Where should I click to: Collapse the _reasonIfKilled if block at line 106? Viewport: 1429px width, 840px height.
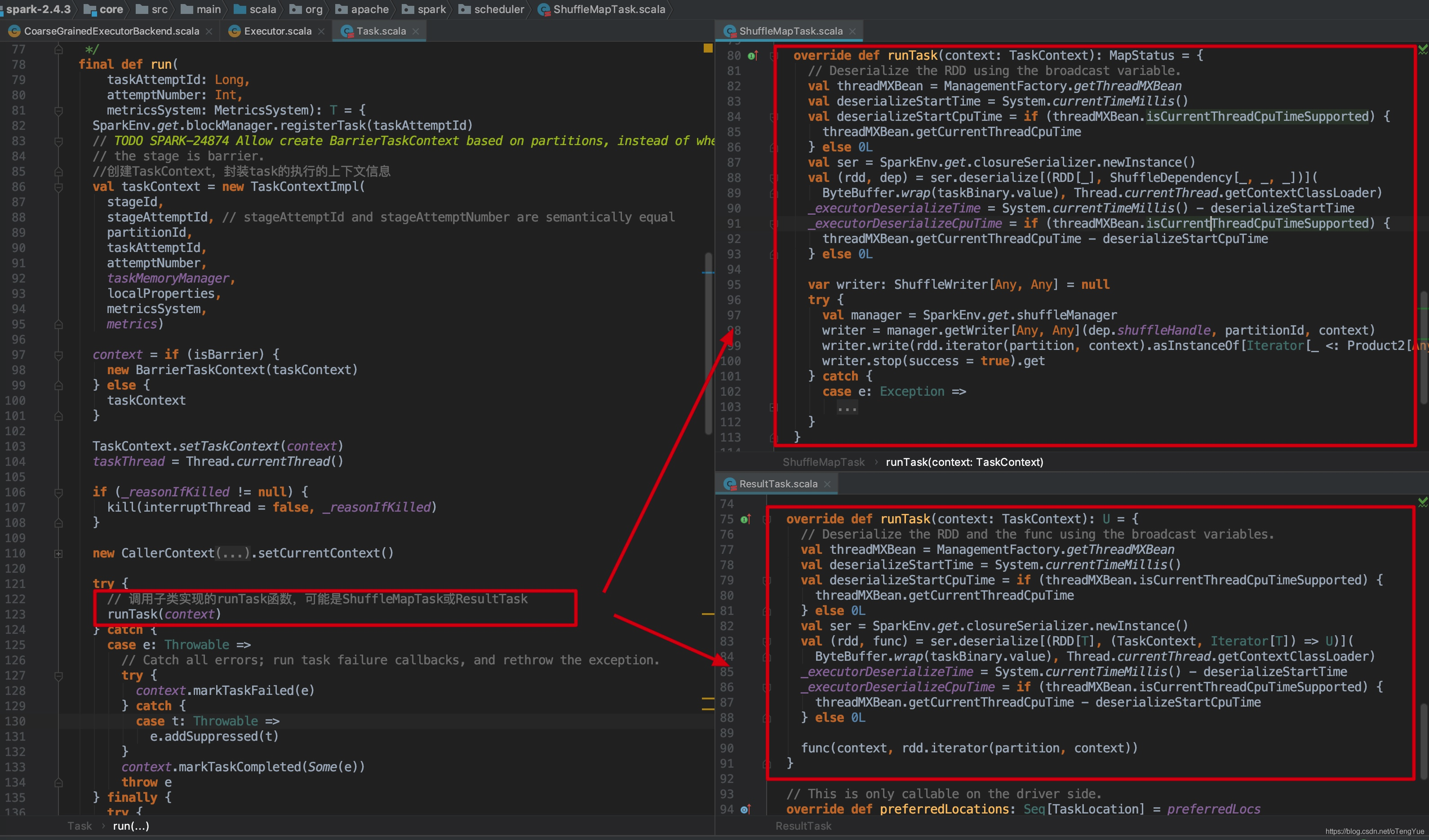point(58,493)
